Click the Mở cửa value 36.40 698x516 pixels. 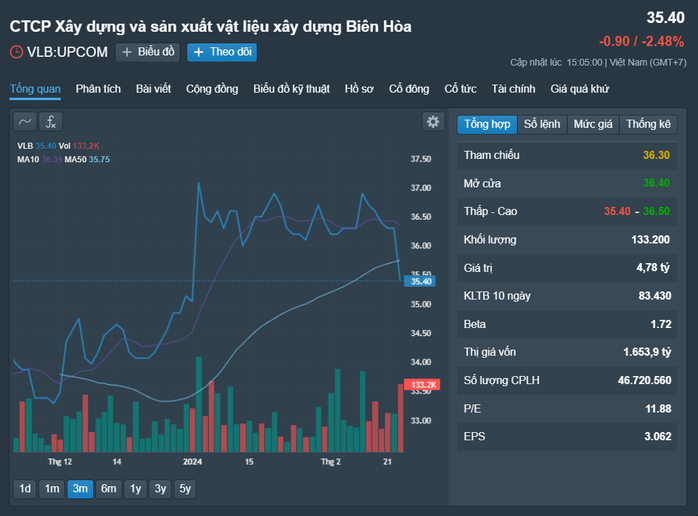[x=656, y=183]
